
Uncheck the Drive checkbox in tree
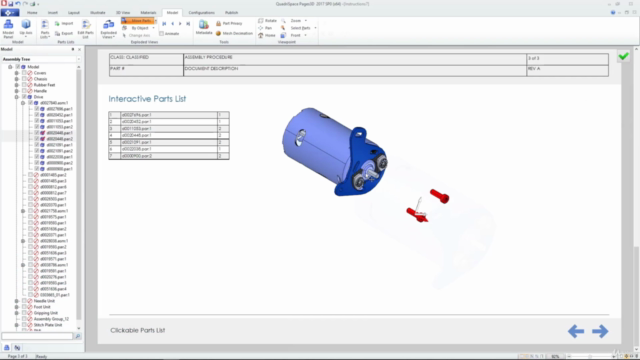(24, 97)
